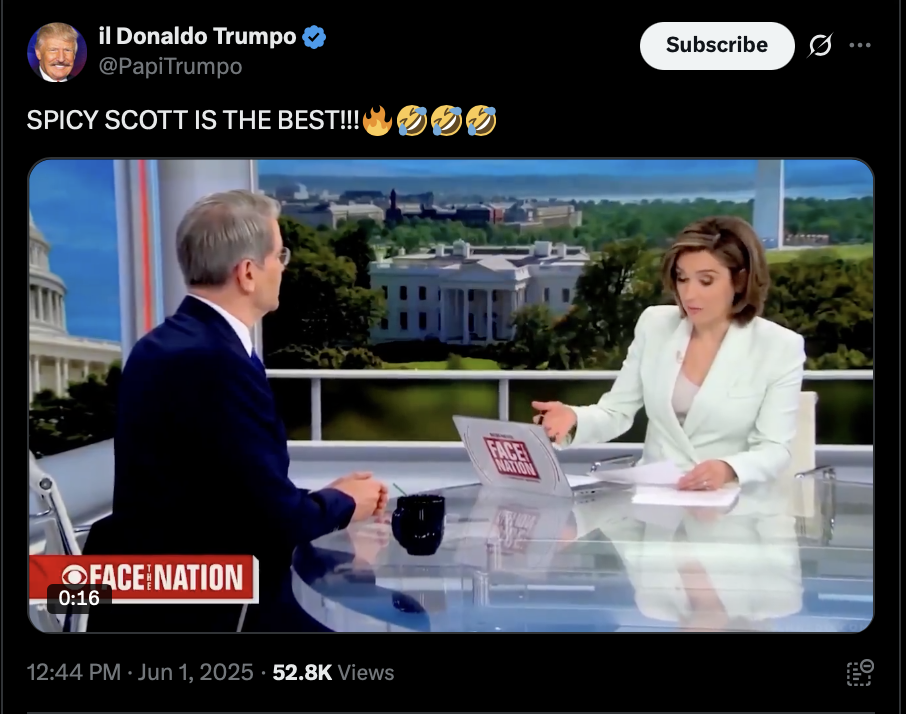The image size is (906, 714).
Task: Visit the @PapiTrumpo handle link
Action: click(x=170, y=66)
